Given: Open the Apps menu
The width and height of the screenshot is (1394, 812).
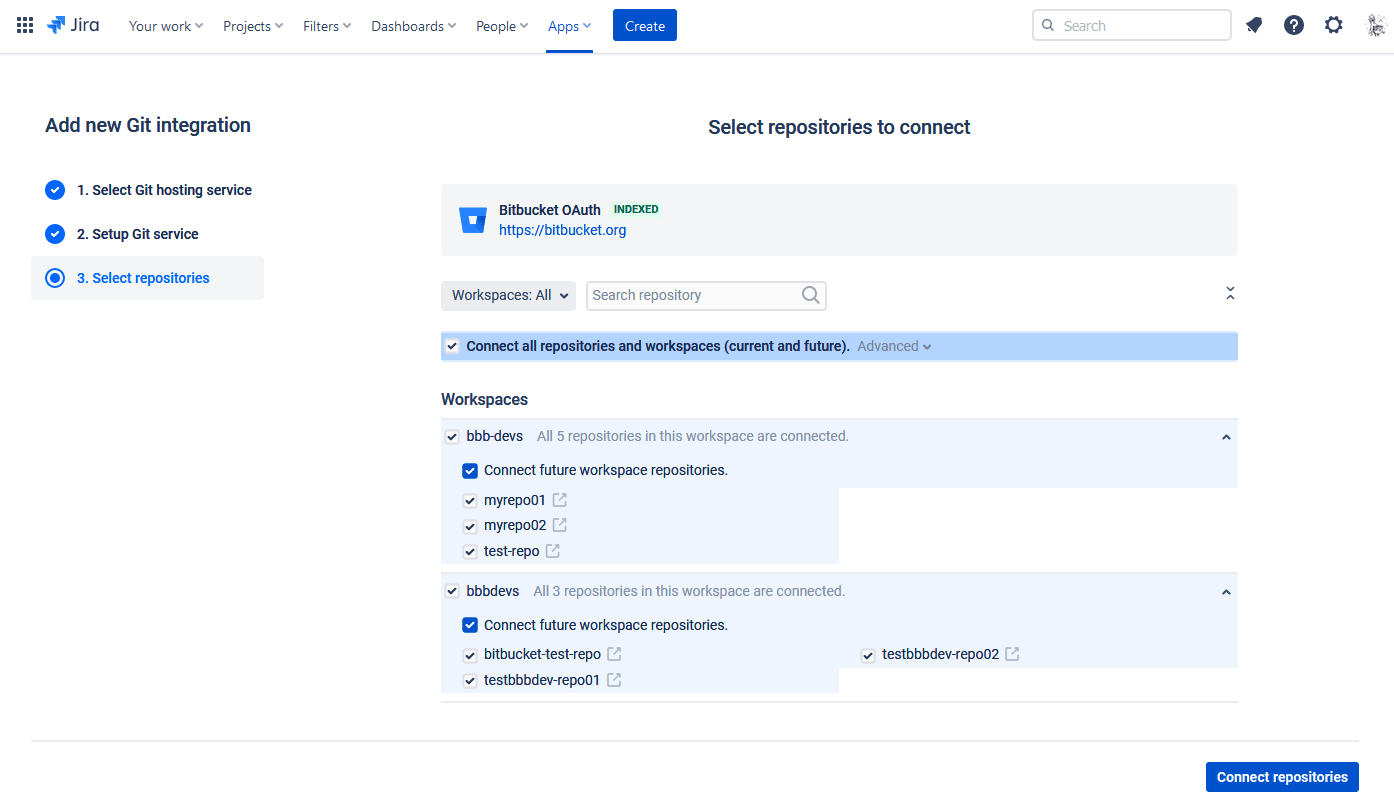Looking at the screenshot, I should [x=570, y=26].
